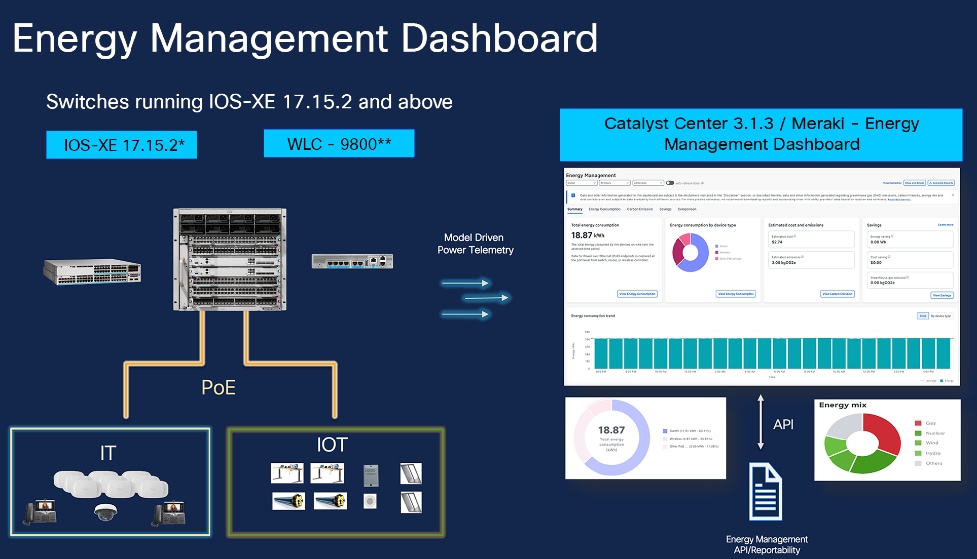Click the Estimated cost $2.74 field
The image size is (977, 559).
[x=811, y=239]
